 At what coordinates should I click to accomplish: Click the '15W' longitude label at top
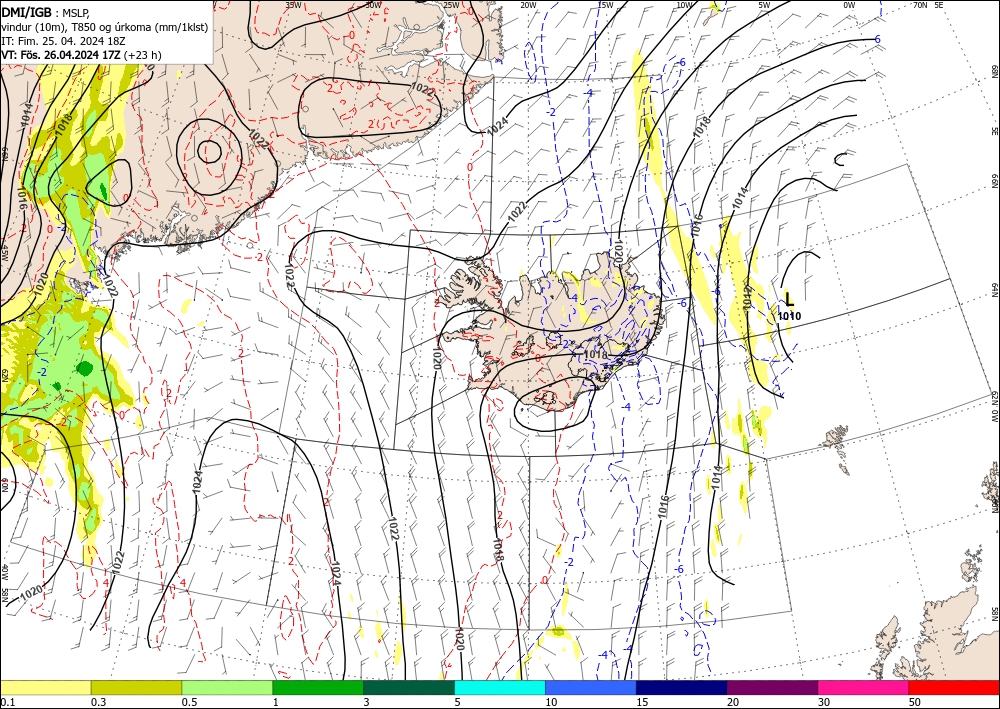tap(606, 5)
